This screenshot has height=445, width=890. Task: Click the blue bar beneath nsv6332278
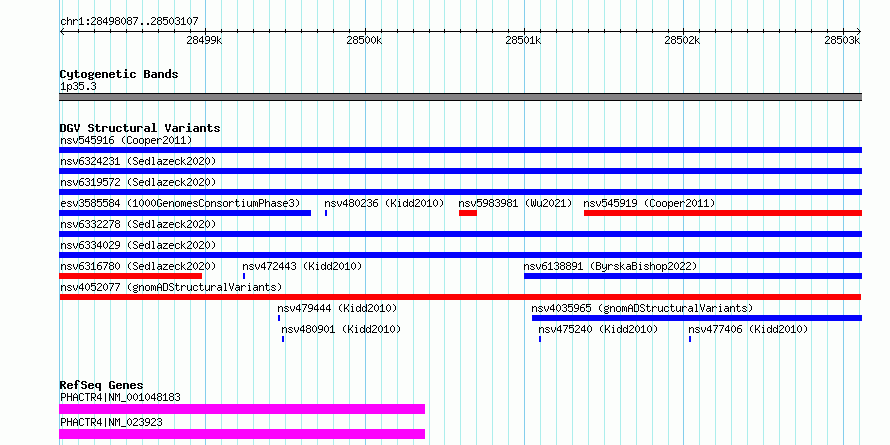[x=460, y=234]
